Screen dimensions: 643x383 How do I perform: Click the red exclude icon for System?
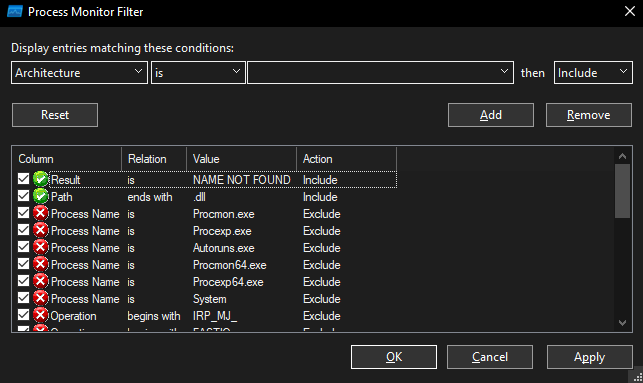41,299
